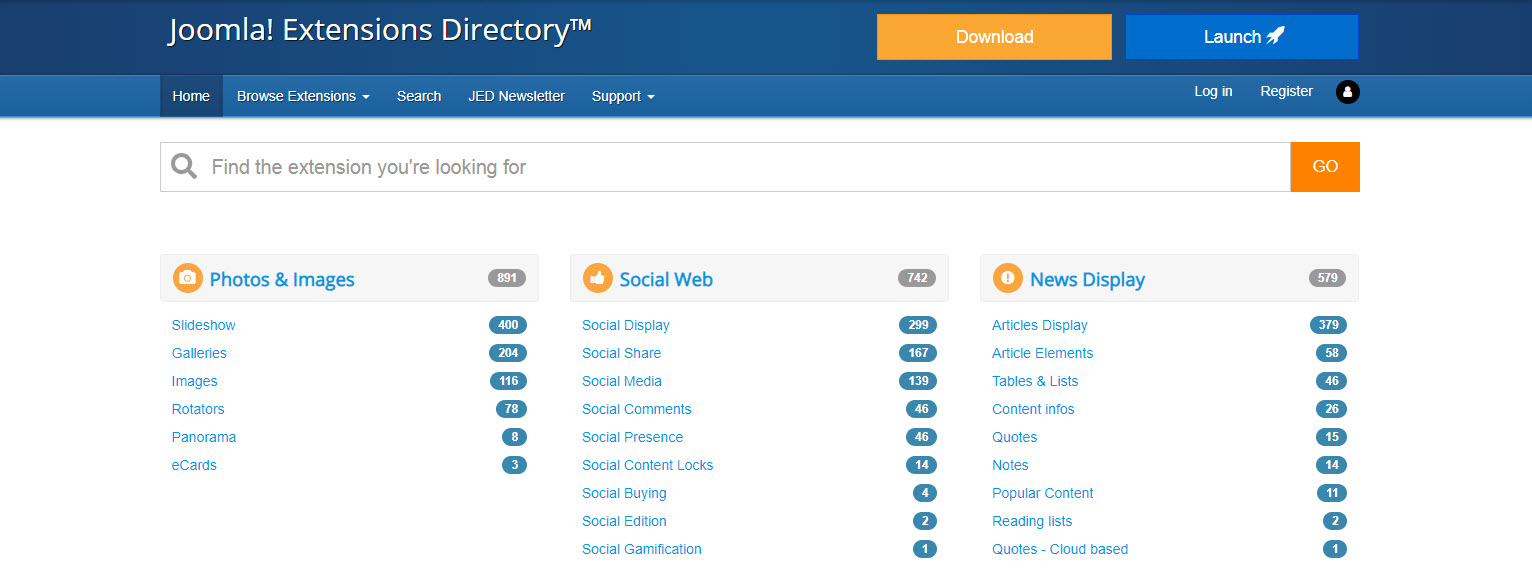Click the 891 count badge for Photos & Images
Viewport: 1532px width, 588px height.
[507, 278]
